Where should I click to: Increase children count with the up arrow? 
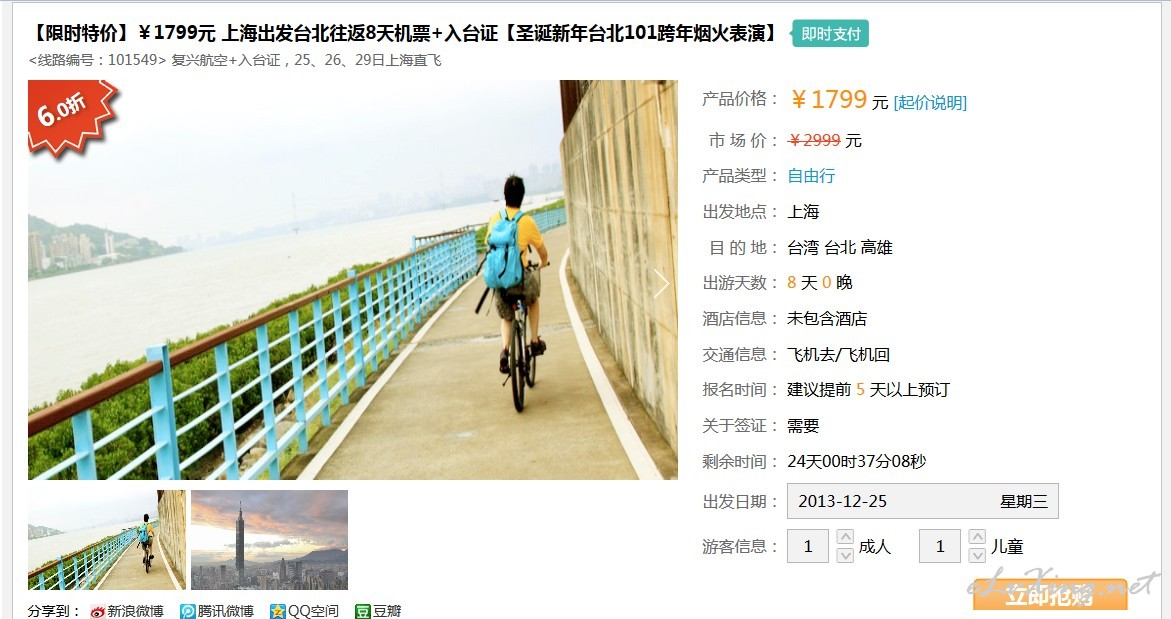tap(977, 537)
